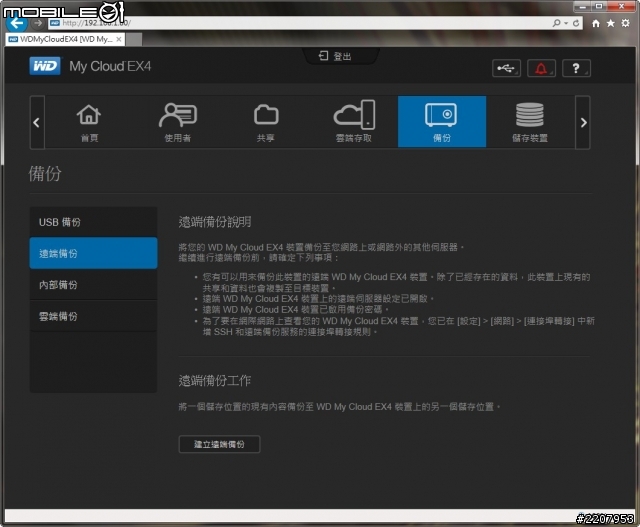Open browser tools gear icon
Screen dimensions: 640x527
pyautogui.click(x=626, y=23)
